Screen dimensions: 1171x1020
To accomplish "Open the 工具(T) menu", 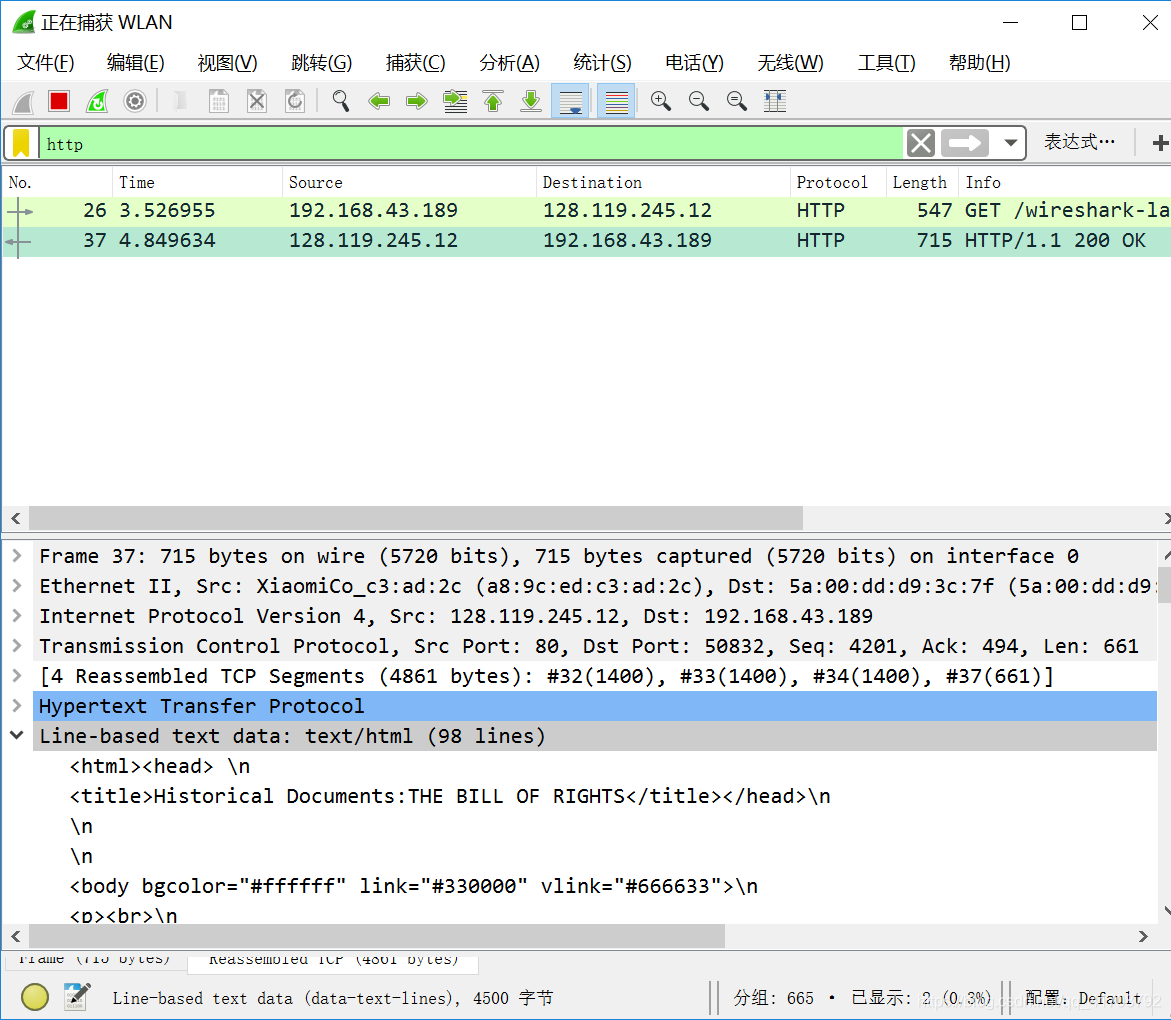I will click(x=886, y=63).
